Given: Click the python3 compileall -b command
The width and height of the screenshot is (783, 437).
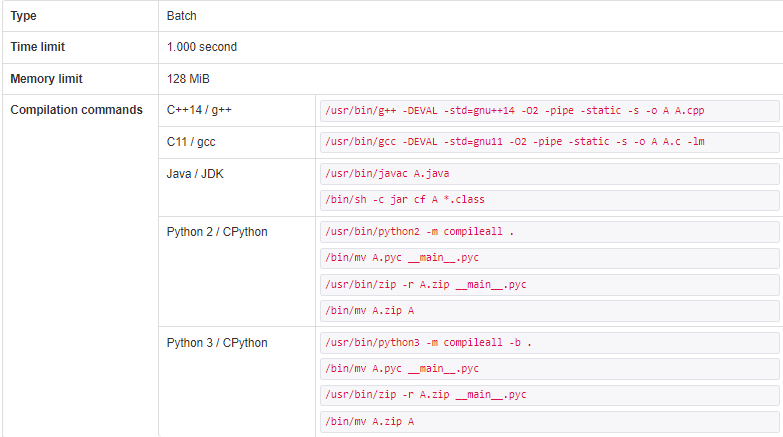Looking at the screenshot, I should (x=430, y=342).
